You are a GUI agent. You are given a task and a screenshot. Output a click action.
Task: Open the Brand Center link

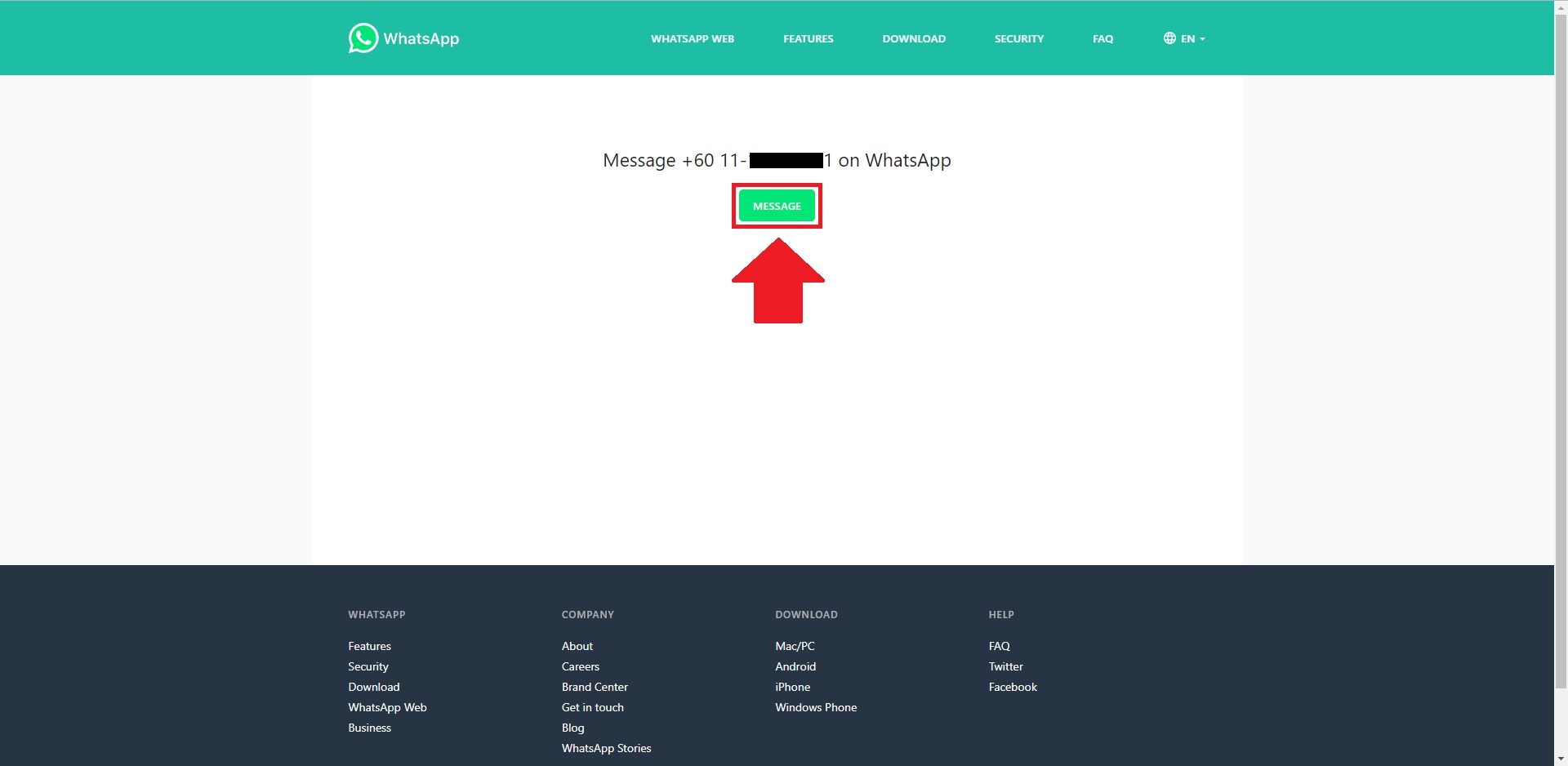click(x=595, y=687)
